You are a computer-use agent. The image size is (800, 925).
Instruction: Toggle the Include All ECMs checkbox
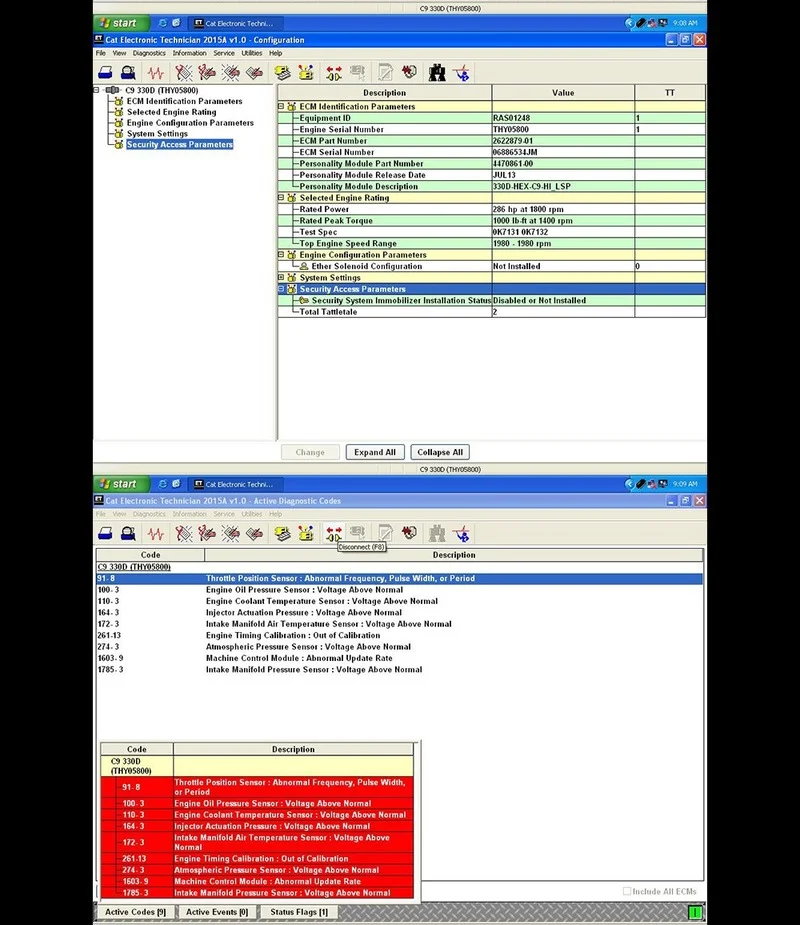pos(627,891)
